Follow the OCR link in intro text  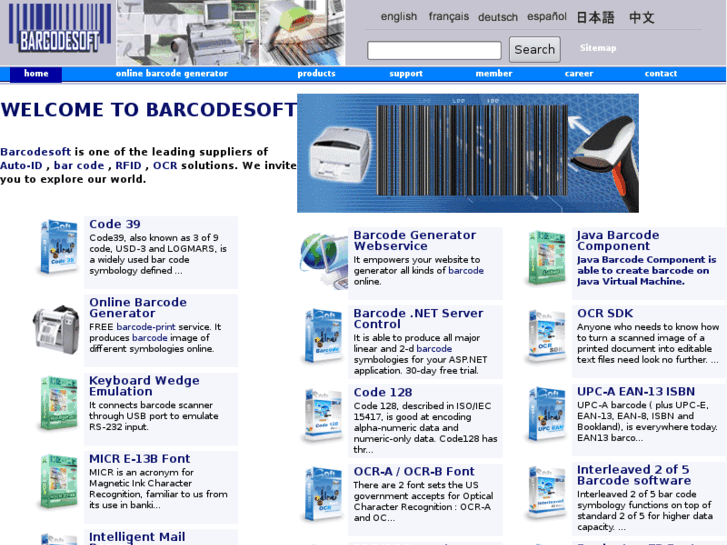pyautogui.click(x=165, y=166)
